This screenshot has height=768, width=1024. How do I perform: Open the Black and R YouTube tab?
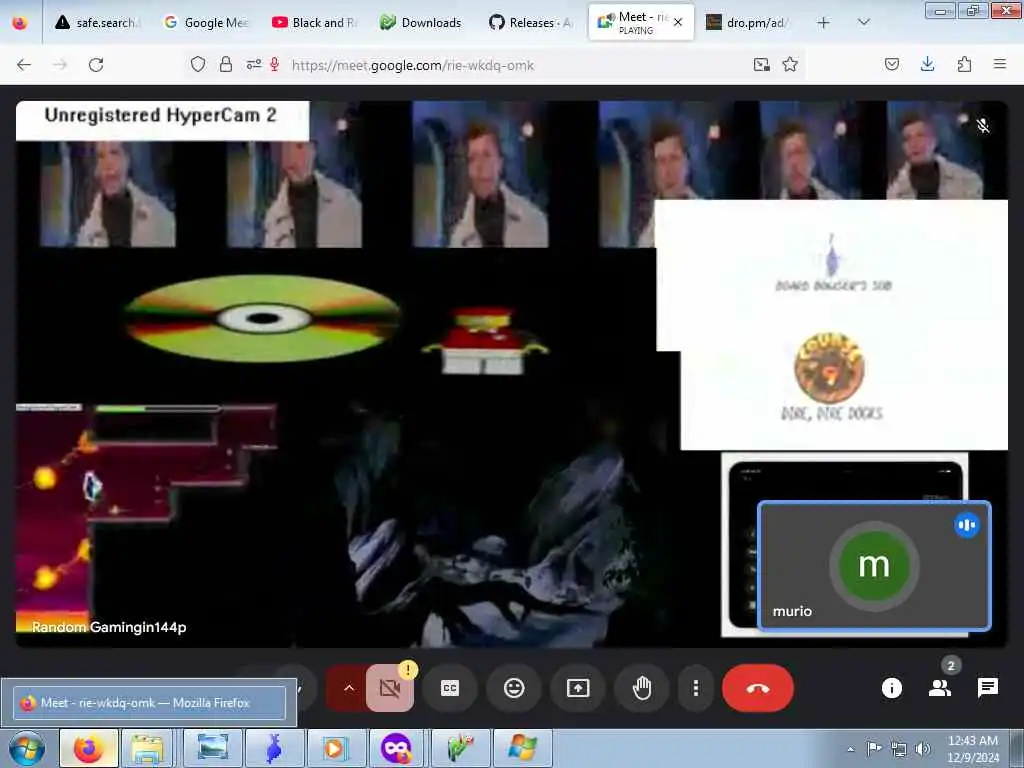(x=316, y=23)
